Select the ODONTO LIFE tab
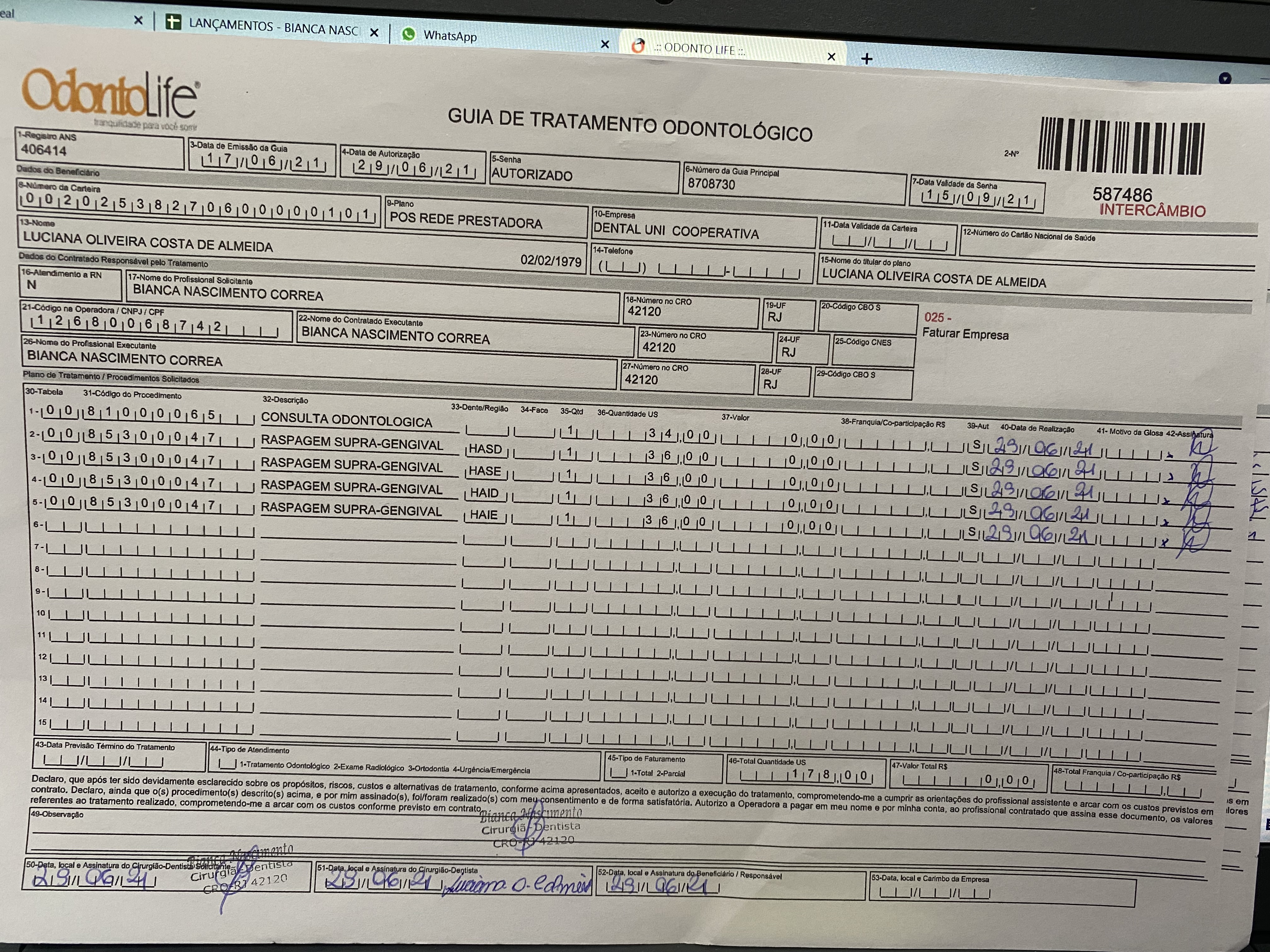This screenshot has height=952, width=1270. pos(699,49)
